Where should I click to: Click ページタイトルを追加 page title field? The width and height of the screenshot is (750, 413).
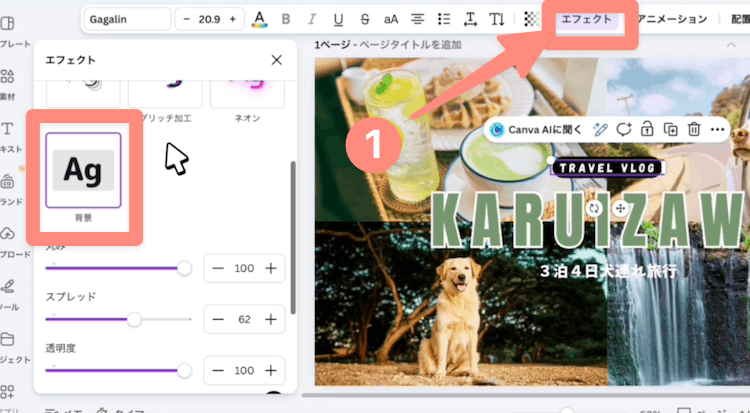tap(410, 45)
